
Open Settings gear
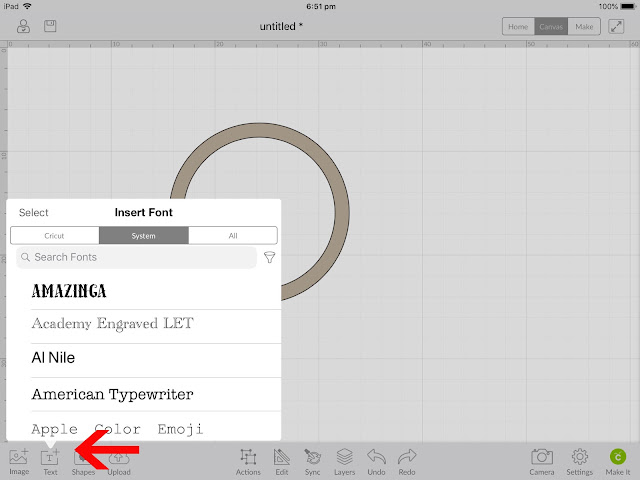(x=579, y=462)
